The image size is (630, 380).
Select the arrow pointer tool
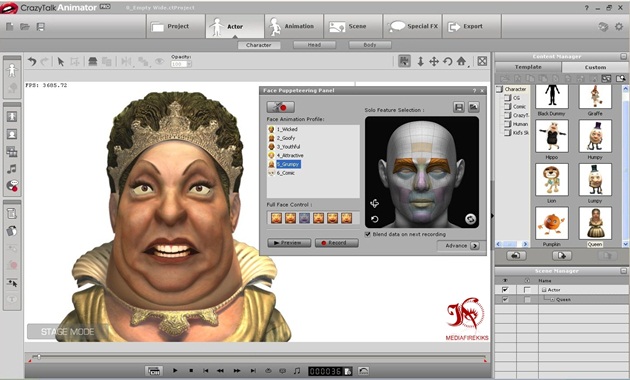(61, 61)
